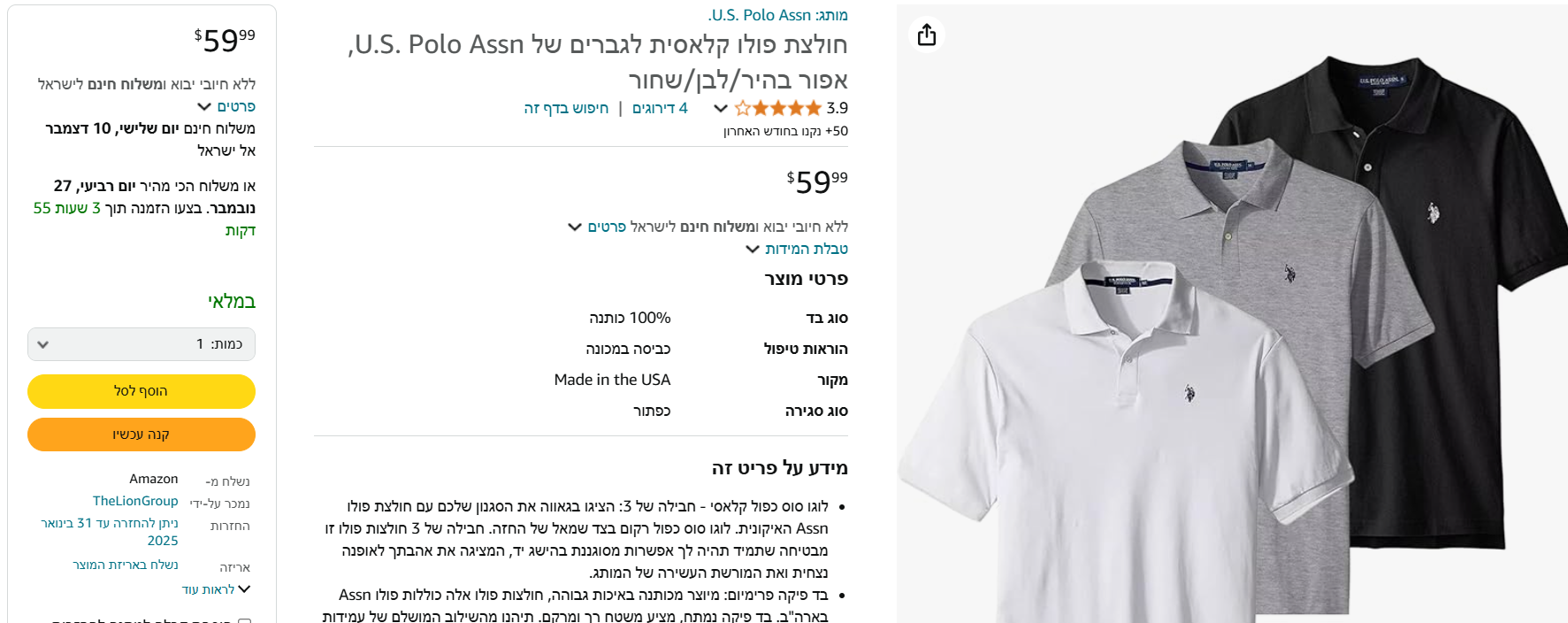Click the 'חיפוש בדף זה' link
The height and width of the screenshot is (623, 1568).
(566, 108)
